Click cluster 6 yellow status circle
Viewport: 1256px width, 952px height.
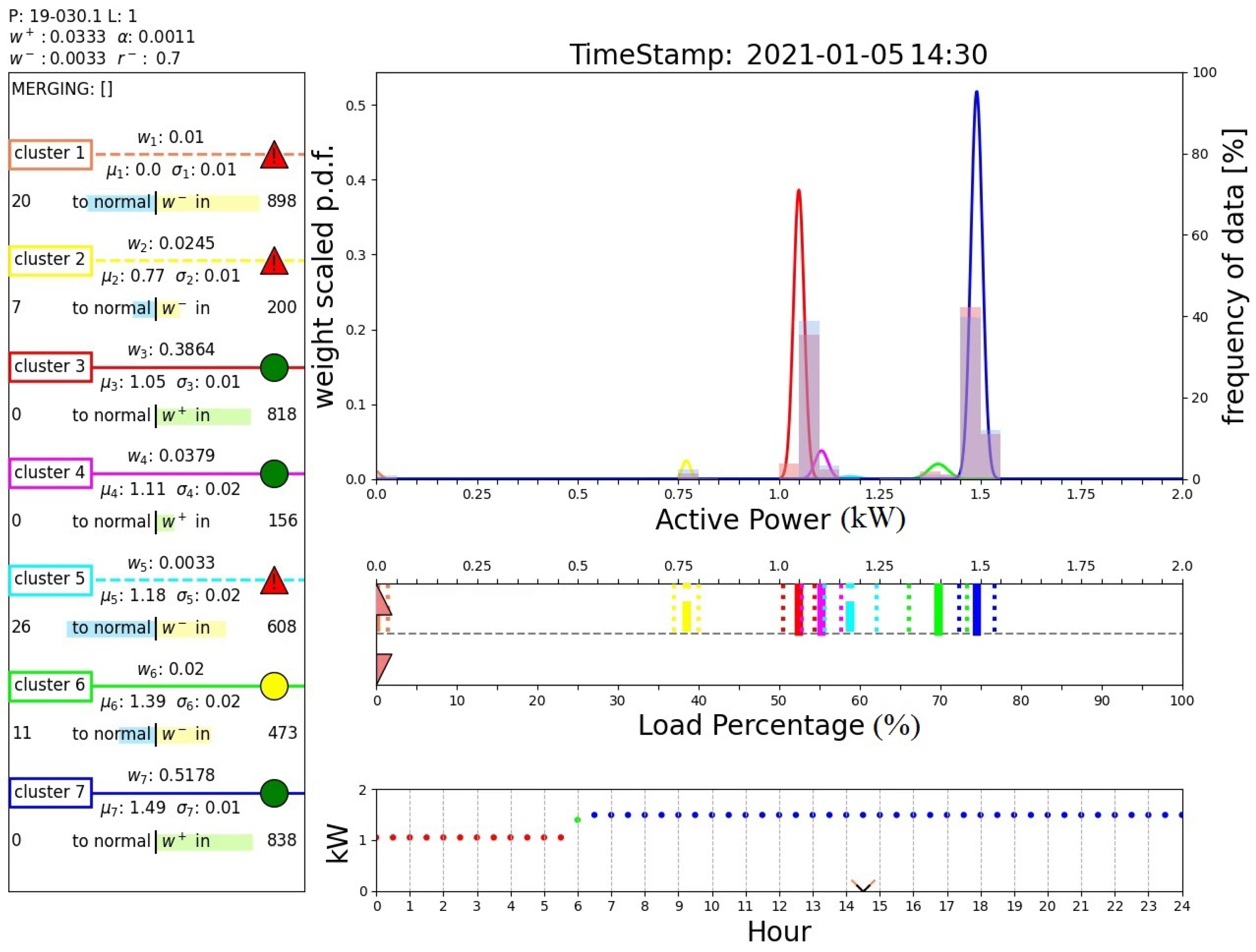[x=274, y=686]
